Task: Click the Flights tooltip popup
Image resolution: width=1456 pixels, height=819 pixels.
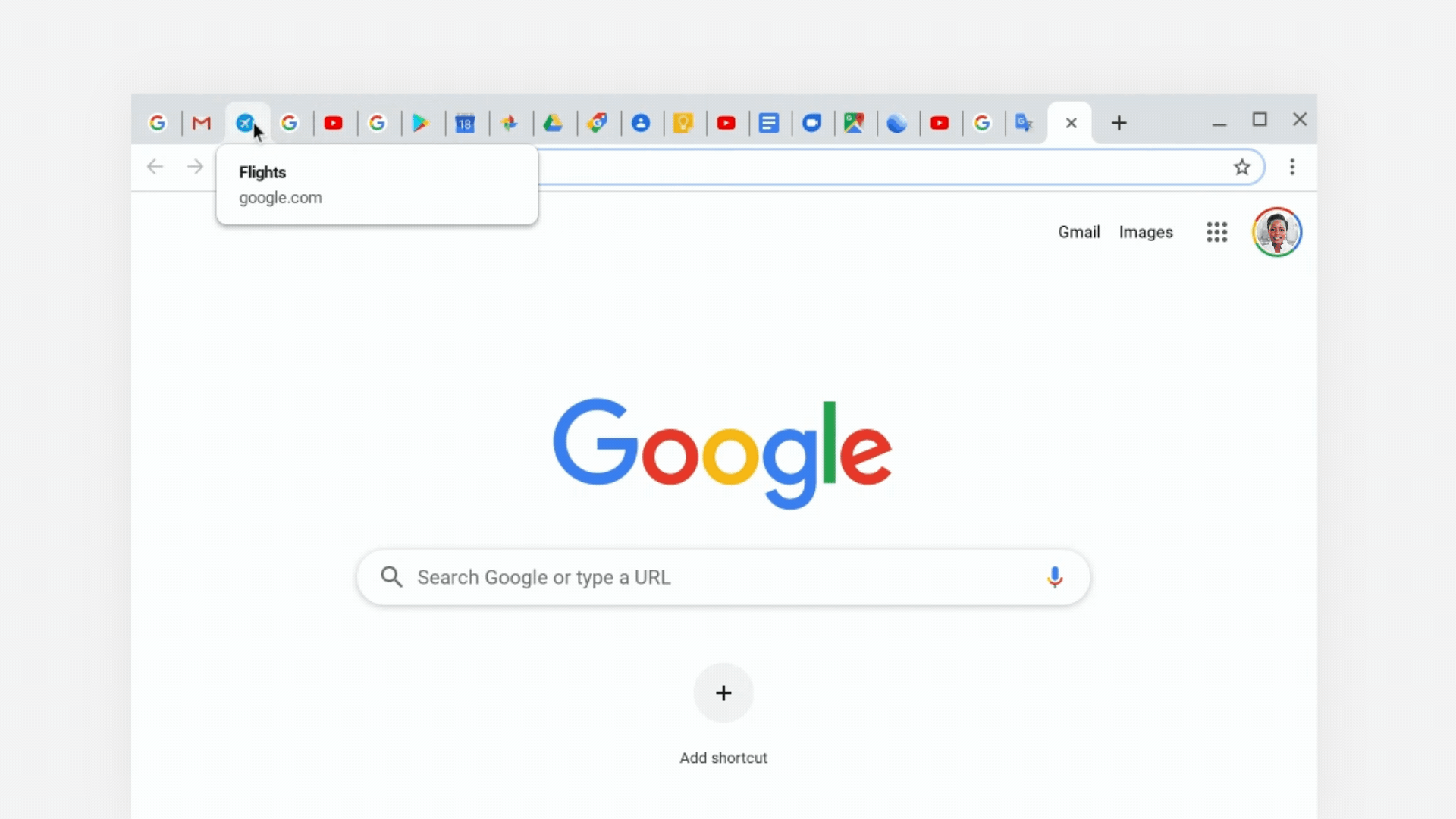Action: point(377,184)
